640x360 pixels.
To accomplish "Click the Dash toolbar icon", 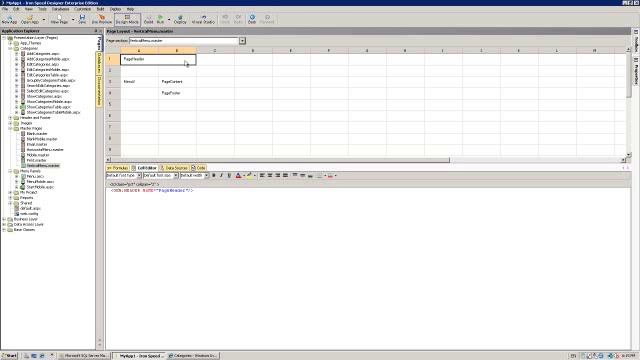I will pyautogui.click(x=252, y=19).
